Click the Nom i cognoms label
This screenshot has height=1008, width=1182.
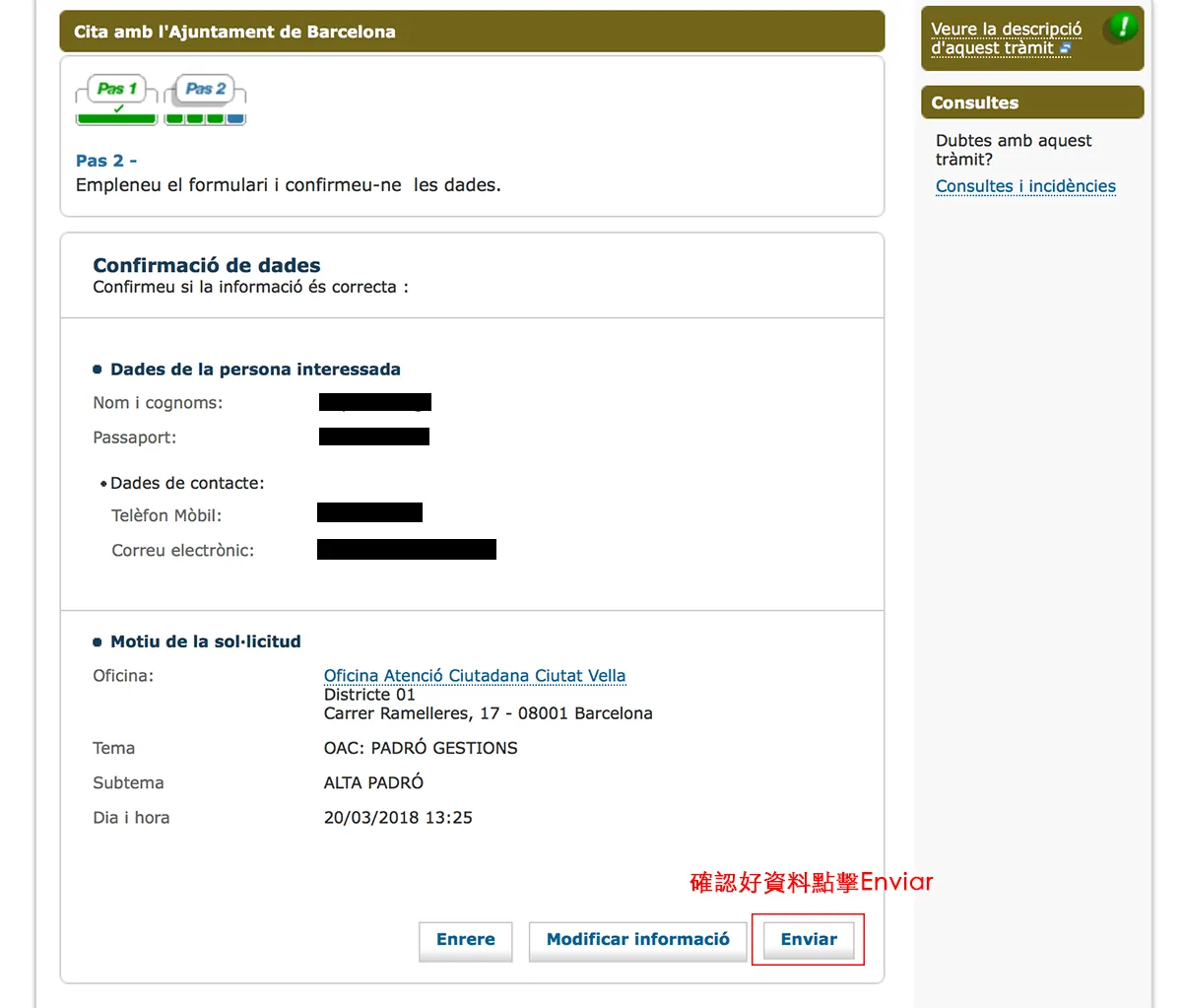pyautogui.click(x=158, y=403)
